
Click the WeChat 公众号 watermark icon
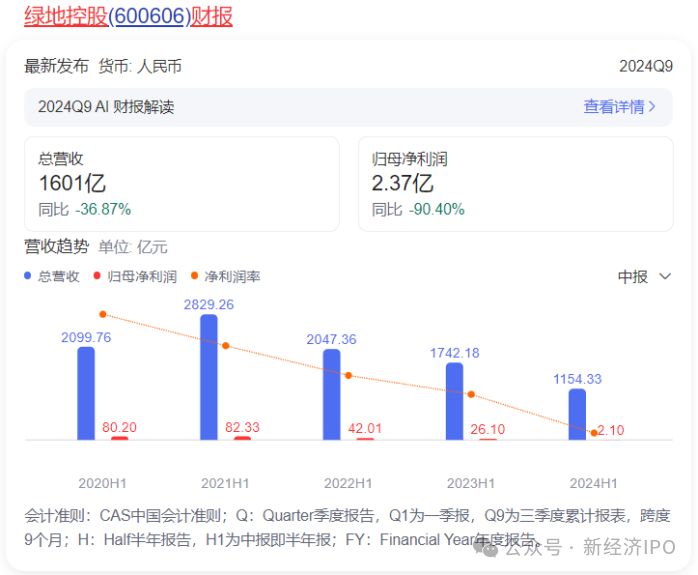click(485, 548)
